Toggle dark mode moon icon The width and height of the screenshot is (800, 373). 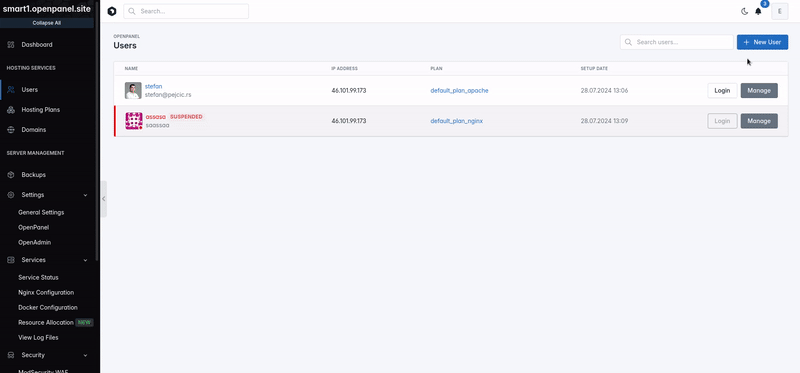(744, 12)
